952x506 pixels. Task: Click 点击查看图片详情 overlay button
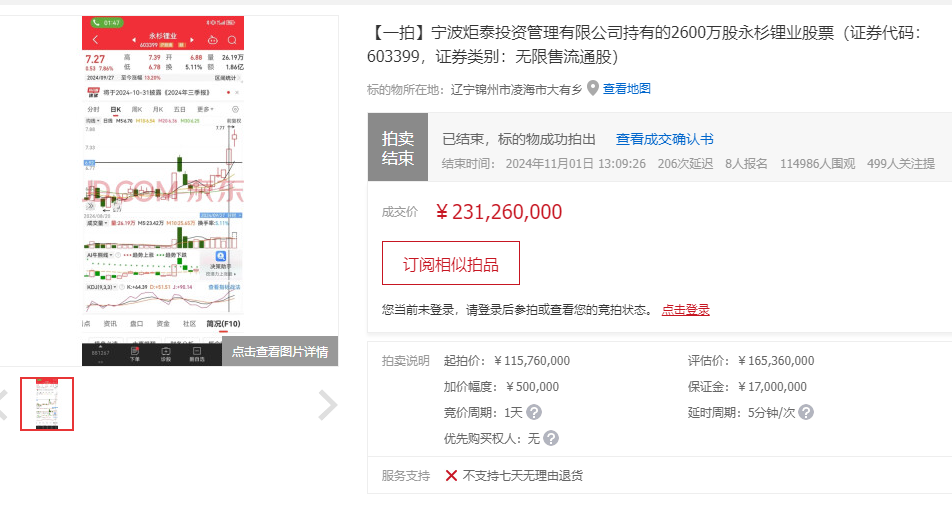pos(280,351)
